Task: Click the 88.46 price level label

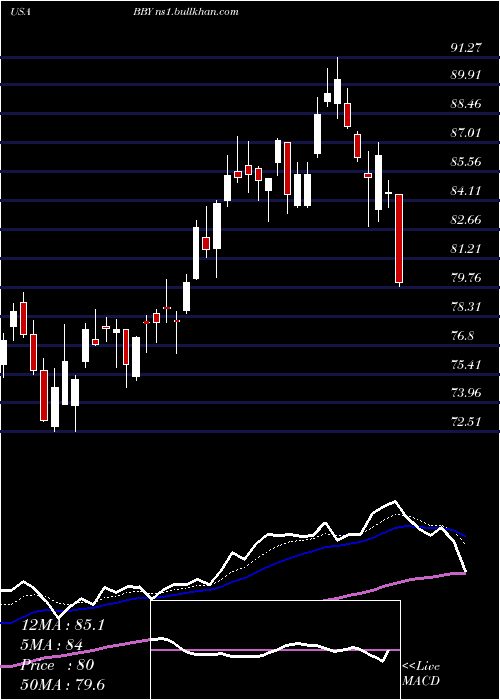Action: pyautogui.click(x=467, y=104)
